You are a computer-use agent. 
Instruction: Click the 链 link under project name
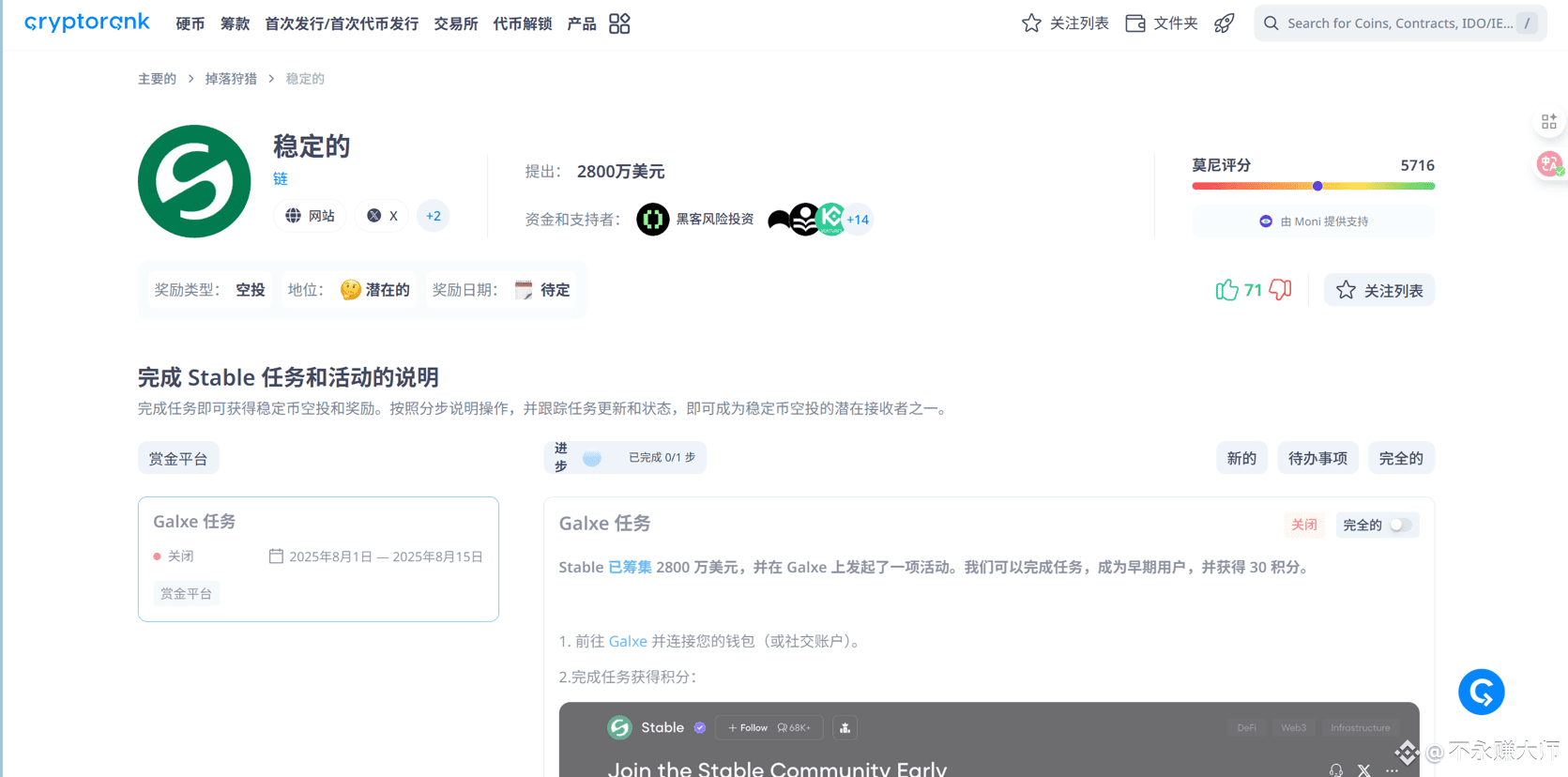click(281, 178)
